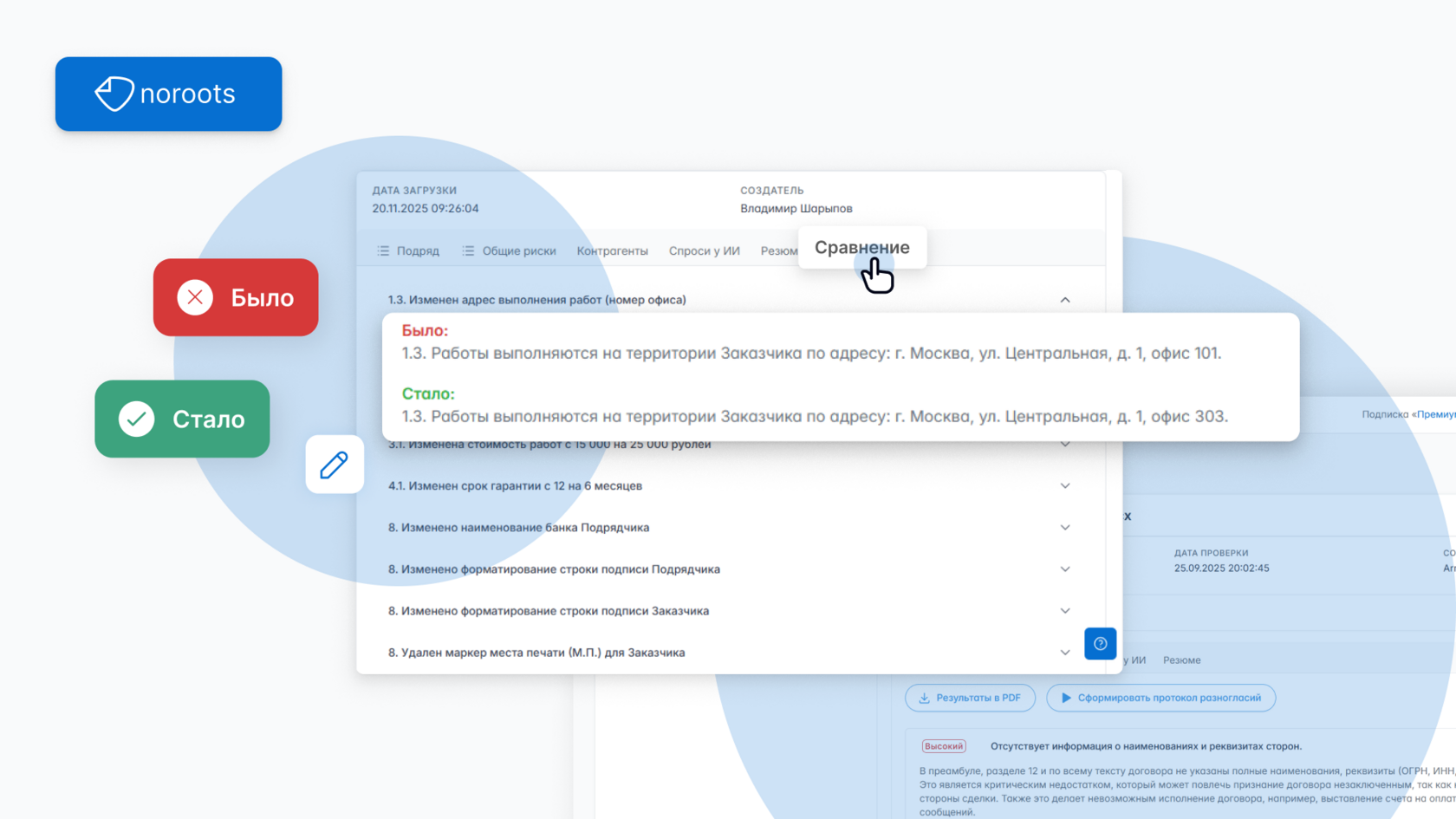
Task: Click the Результаты в PDF button
Action: pos(970,698)
